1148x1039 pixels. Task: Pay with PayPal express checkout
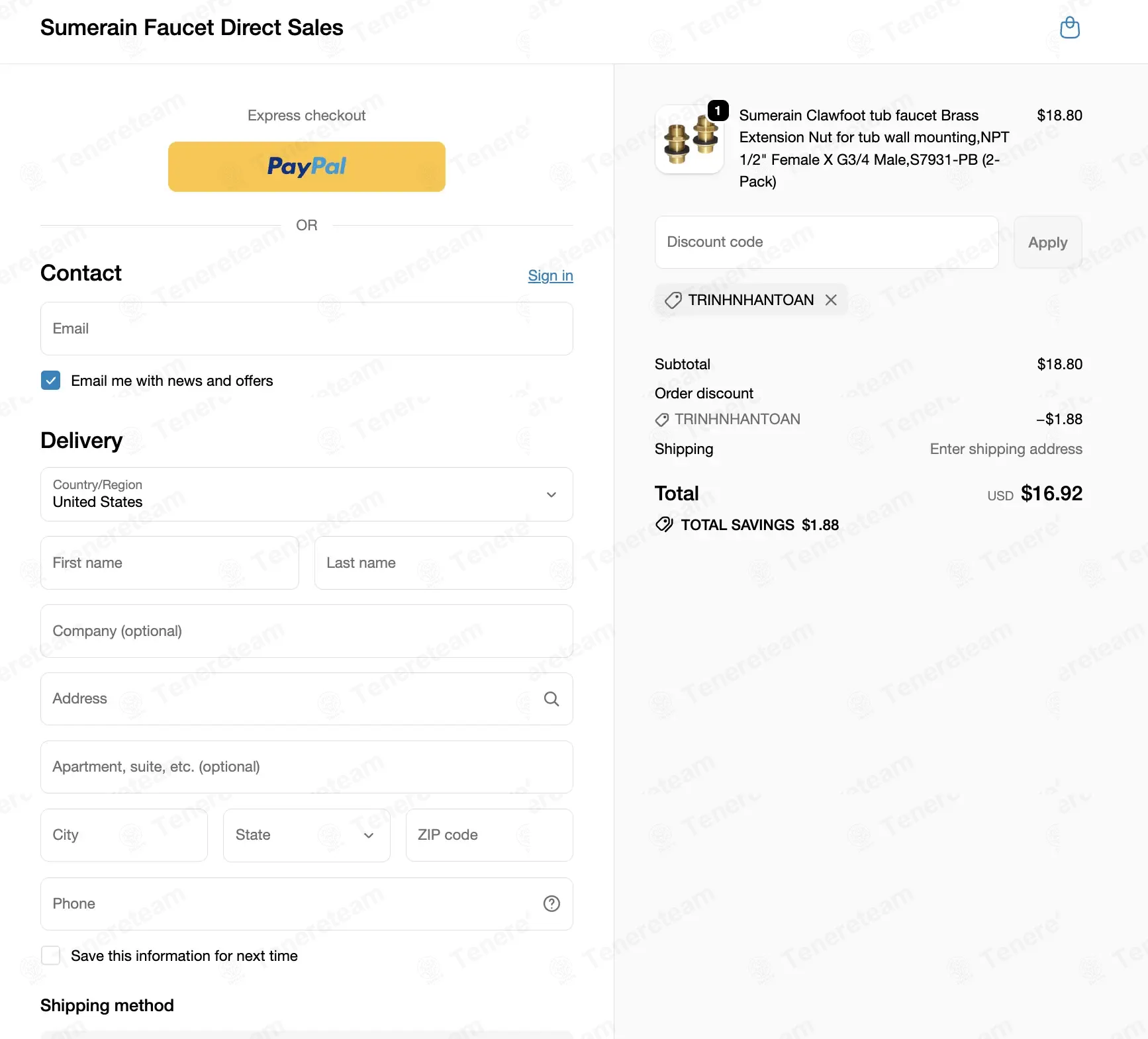(x=307, y=167)
